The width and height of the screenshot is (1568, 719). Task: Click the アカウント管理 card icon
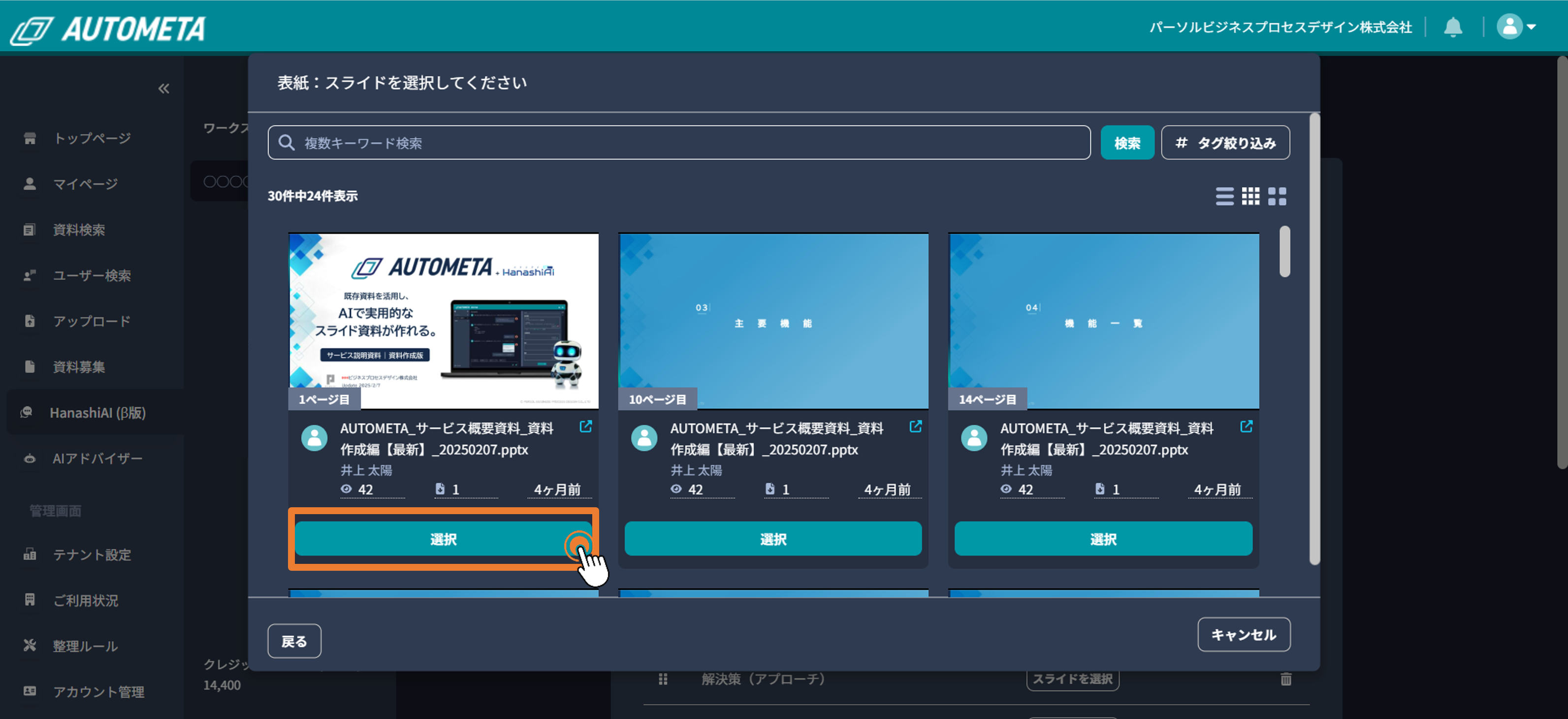click(30, 691)
